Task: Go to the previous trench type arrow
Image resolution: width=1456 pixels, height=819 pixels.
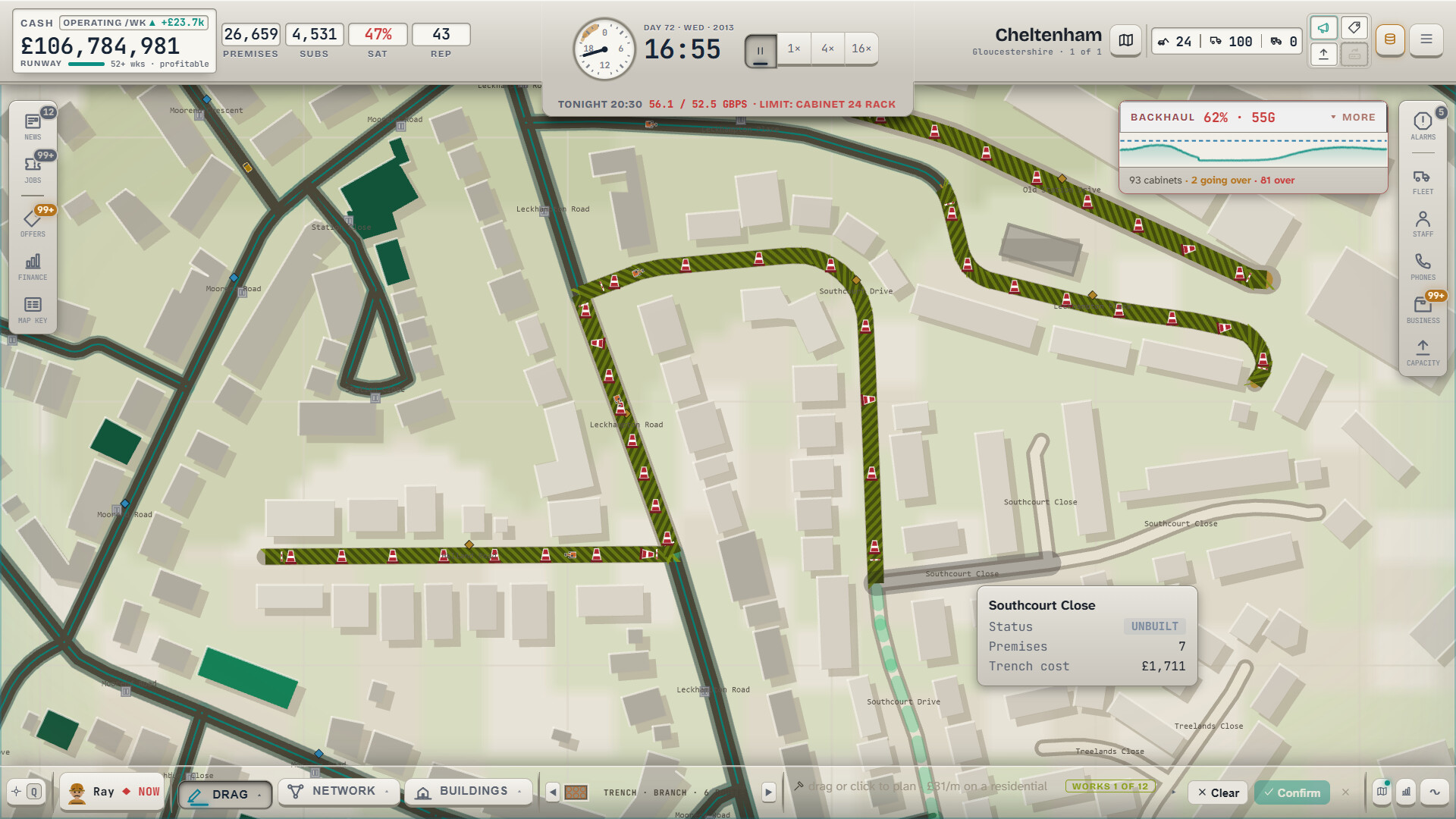Action: pos(553,792)
